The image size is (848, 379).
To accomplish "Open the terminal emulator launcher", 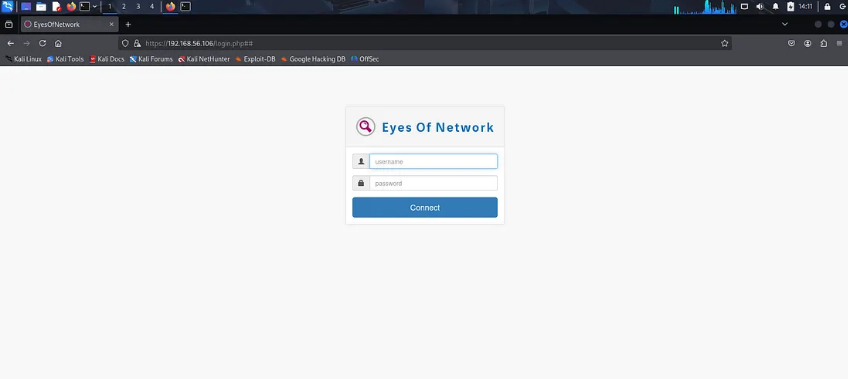I will [x=84, y=6].
